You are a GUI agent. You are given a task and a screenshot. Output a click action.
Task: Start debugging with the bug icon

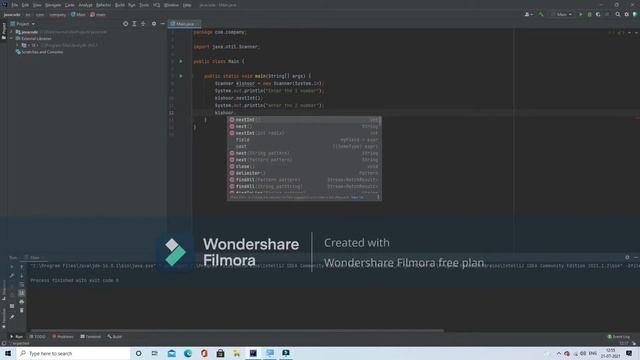coord(589,14)
